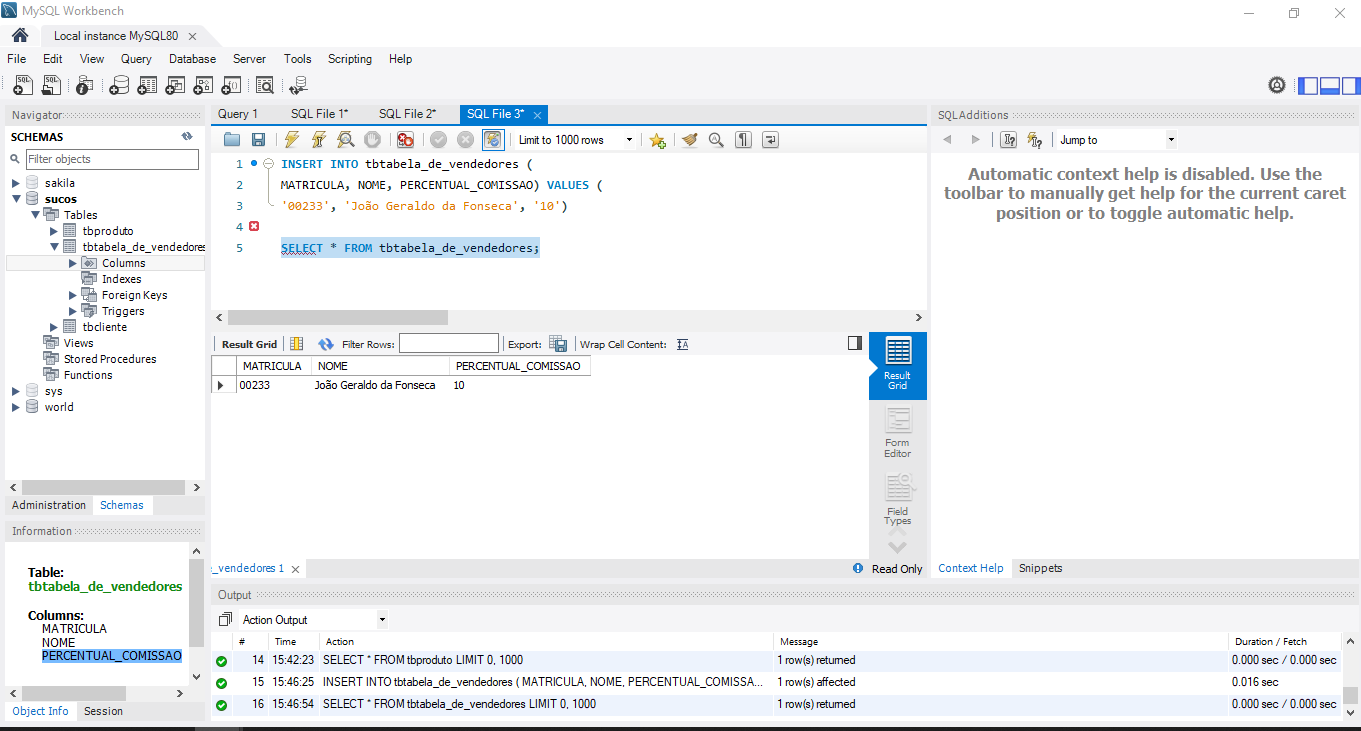Switch to the Session tab
This screenshot has width=1361, height=731.
pyautogui.click(x=103, y=711)
